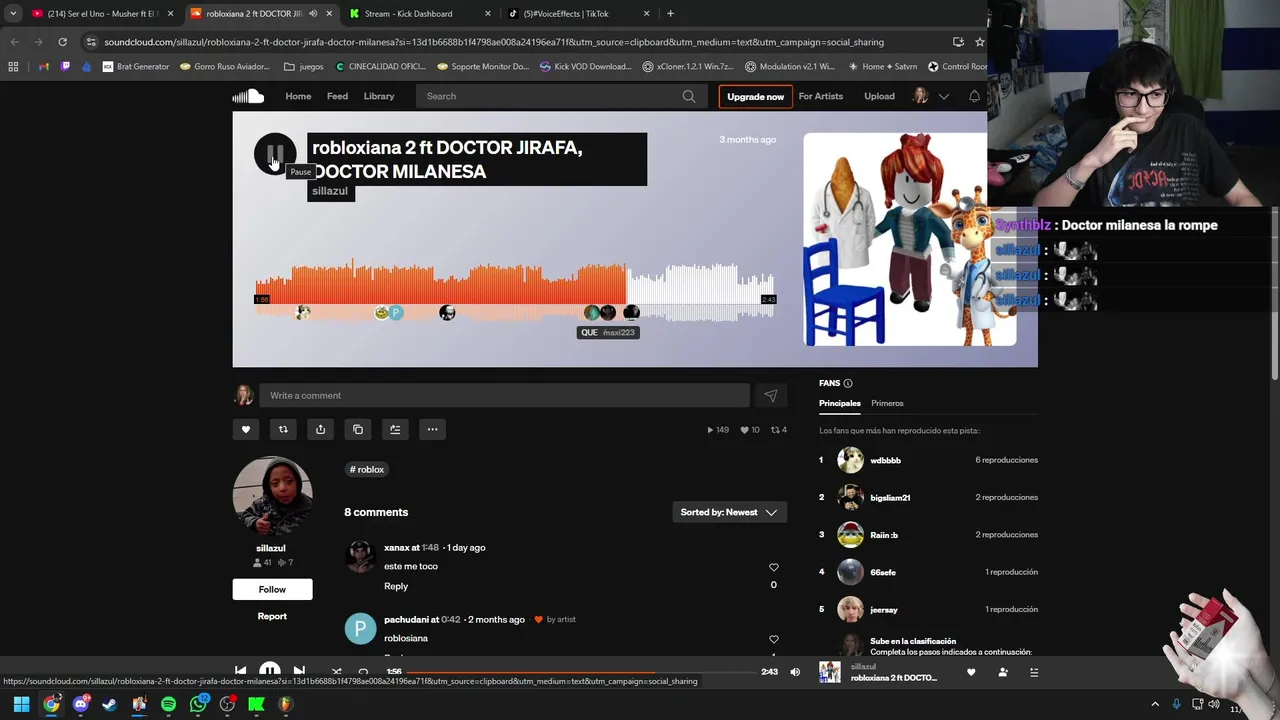This screenshot has width=1280, height=720.
Task: Open the Sorted by: Newest dropdown
Action: (729, 512)
